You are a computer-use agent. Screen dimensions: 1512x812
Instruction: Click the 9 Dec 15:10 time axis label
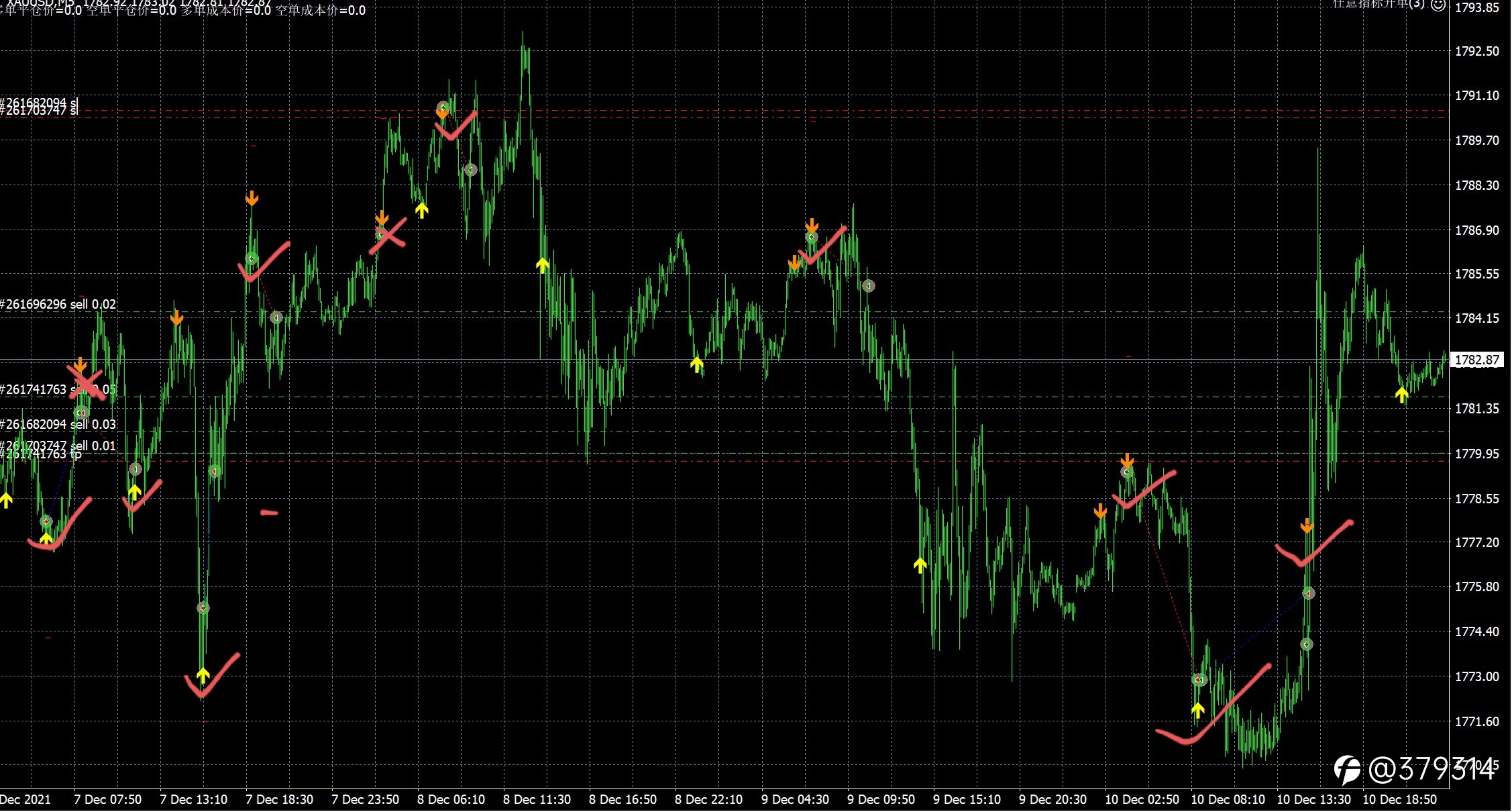coord(967,800)
